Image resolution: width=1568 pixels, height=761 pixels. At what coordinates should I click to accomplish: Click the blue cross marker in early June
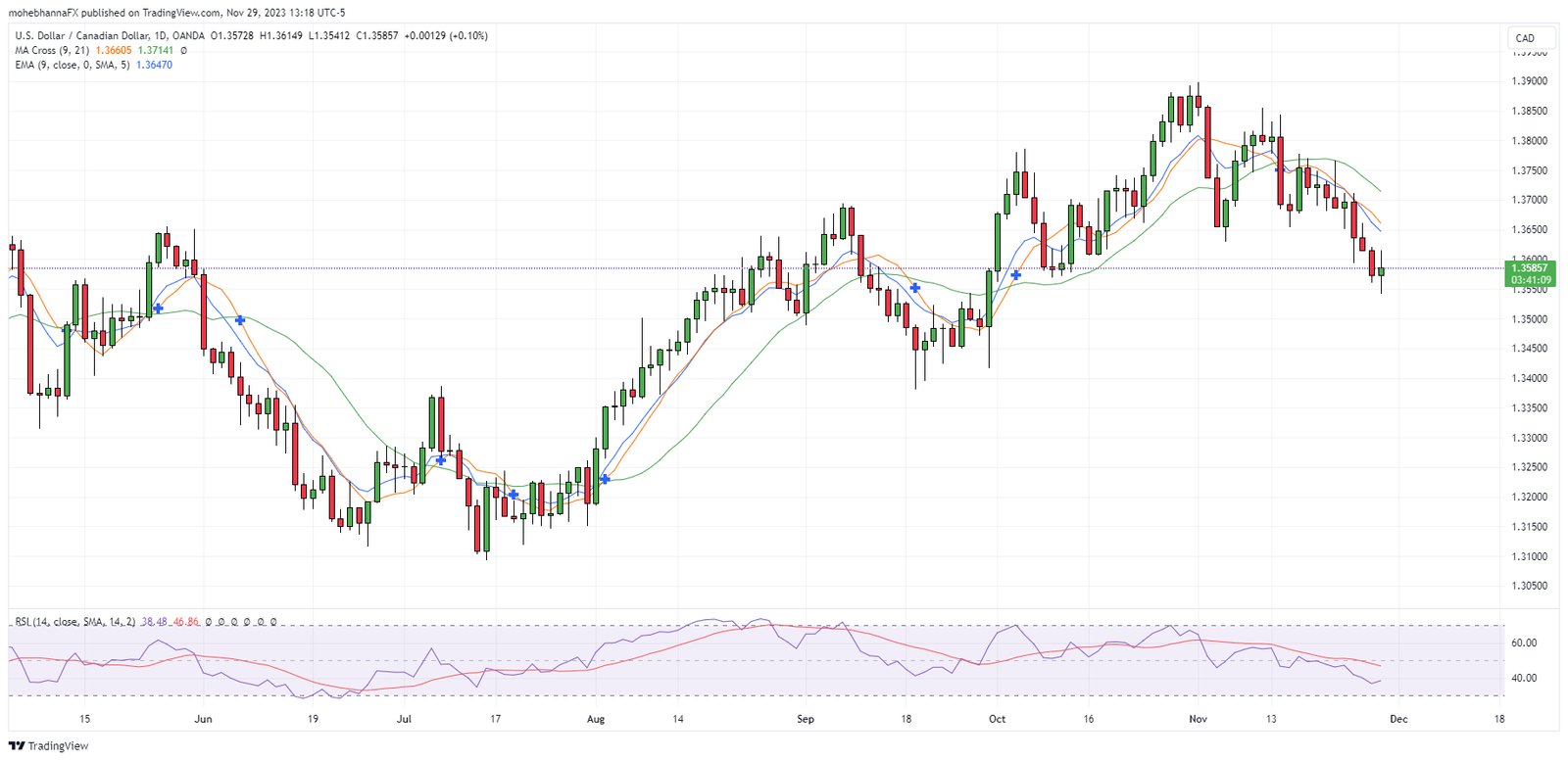pos(240,320)
